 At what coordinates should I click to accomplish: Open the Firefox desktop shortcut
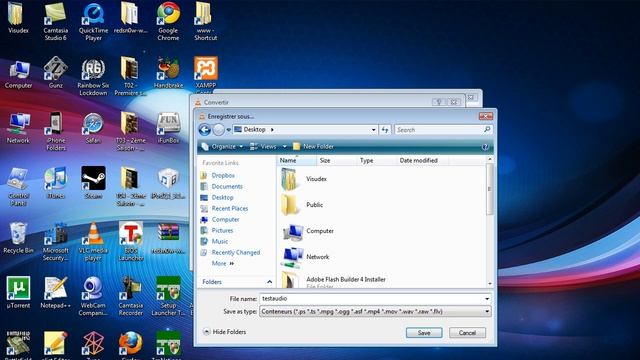click(131, 345)
